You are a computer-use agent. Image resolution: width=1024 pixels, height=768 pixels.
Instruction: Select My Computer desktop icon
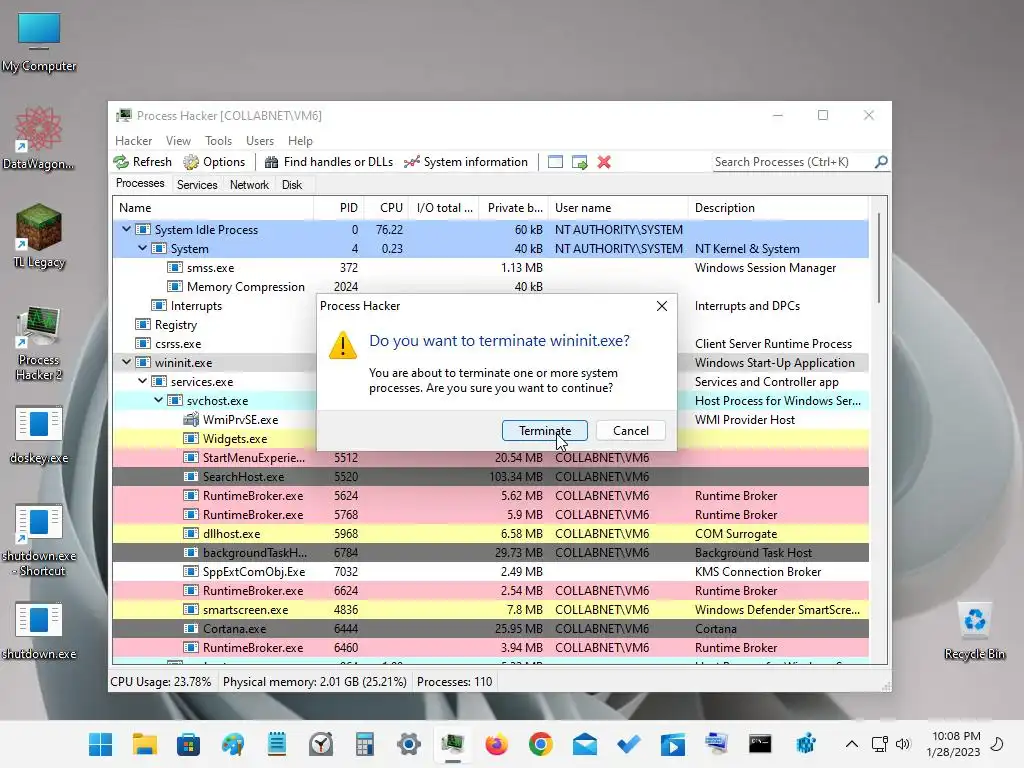(x=39, y=42)
